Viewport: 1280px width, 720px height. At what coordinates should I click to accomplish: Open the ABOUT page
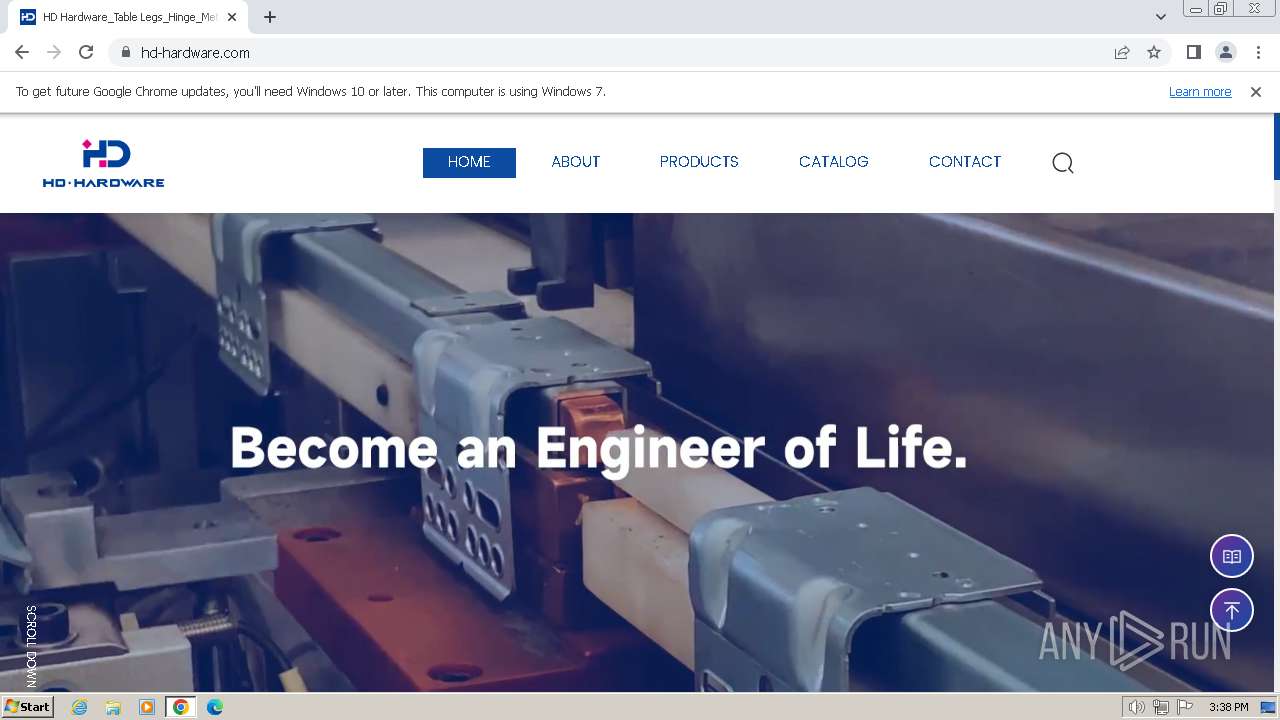point(576,162)
